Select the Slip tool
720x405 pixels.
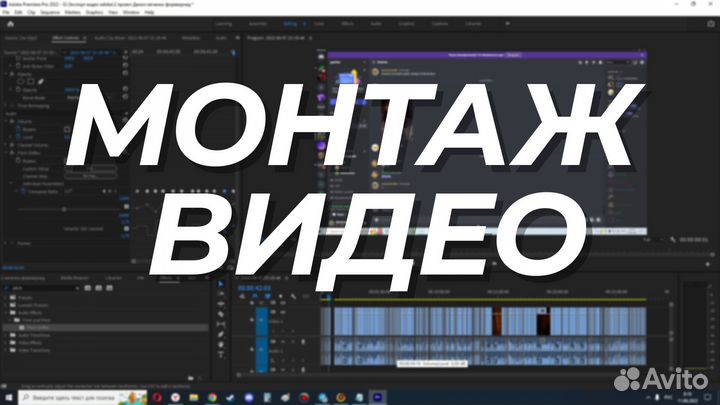click(221, 324)
